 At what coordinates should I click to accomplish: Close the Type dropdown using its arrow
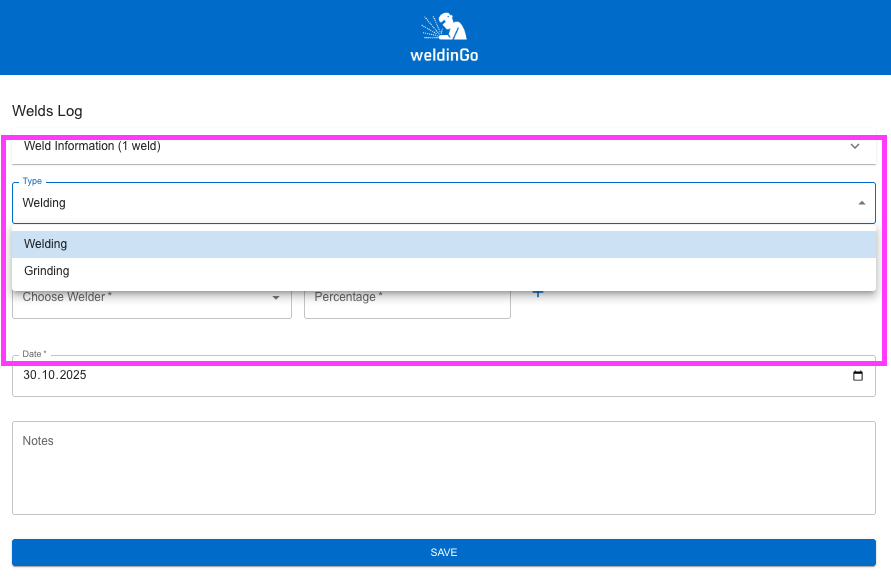tap(862, 203)
